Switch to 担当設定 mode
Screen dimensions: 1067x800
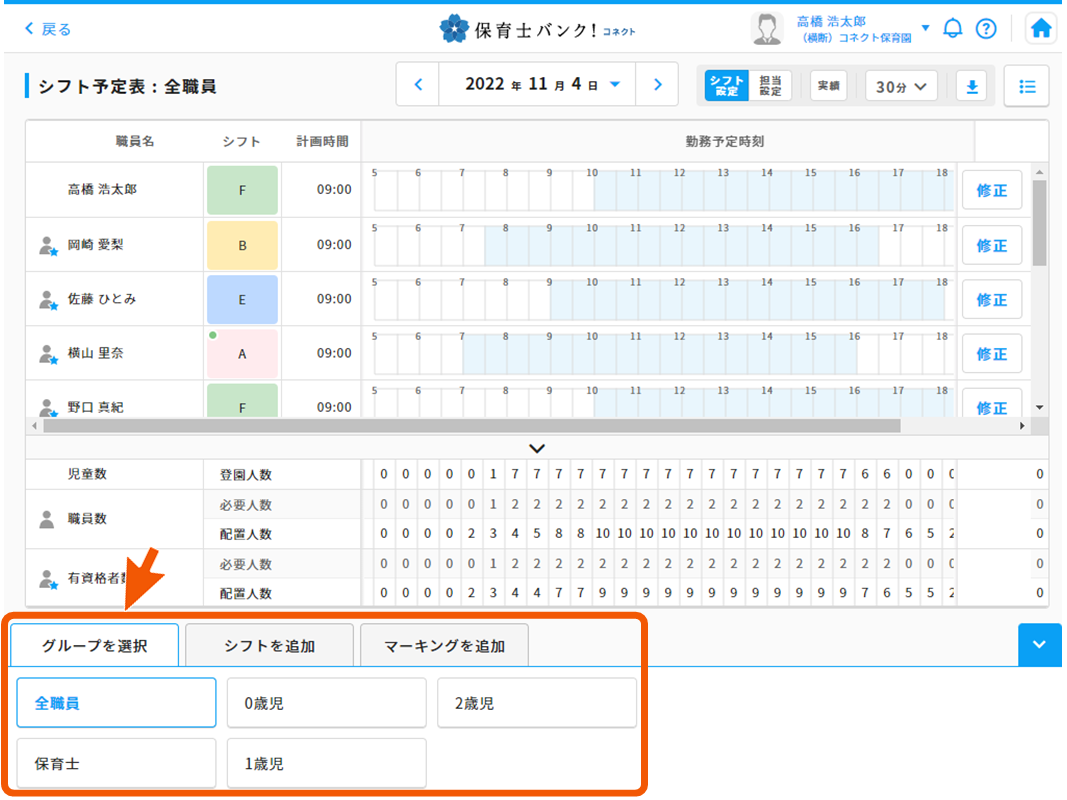(772, 86)
